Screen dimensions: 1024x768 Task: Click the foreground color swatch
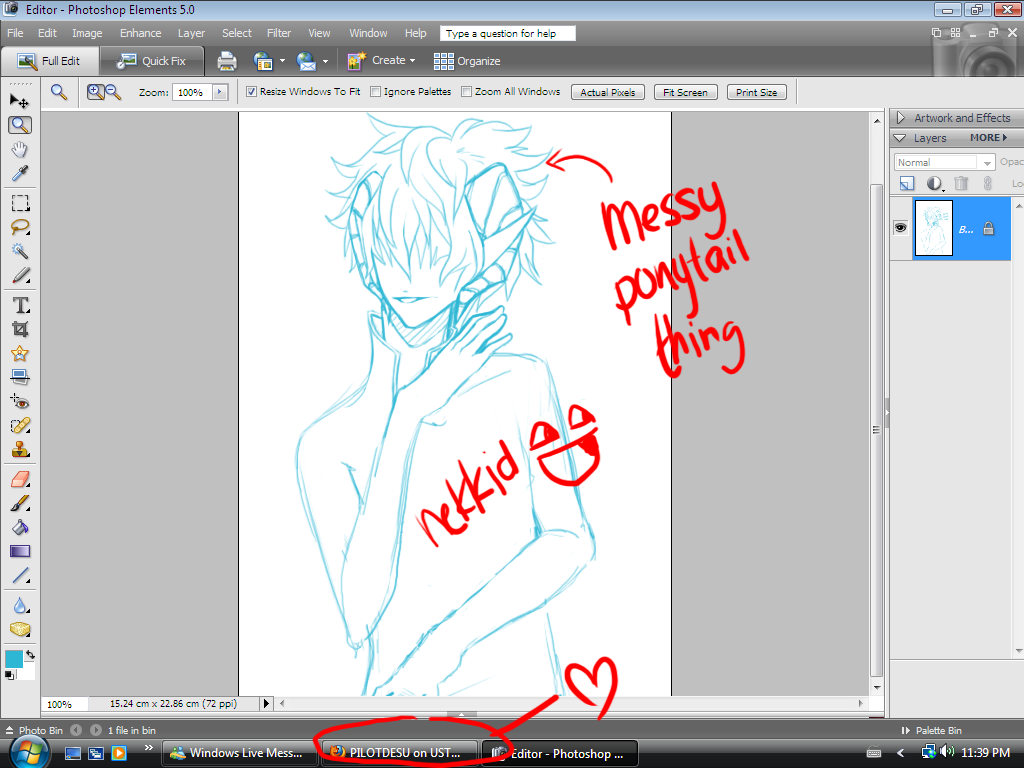[14, 659]
